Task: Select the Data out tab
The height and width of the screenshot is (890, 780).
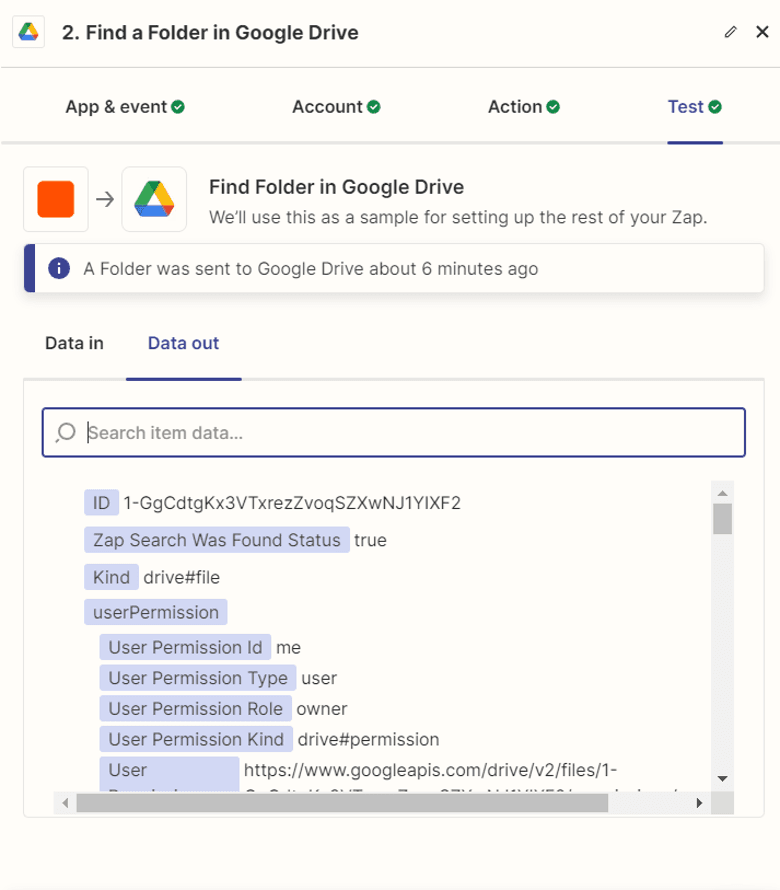Action: (x=183, y=343)
